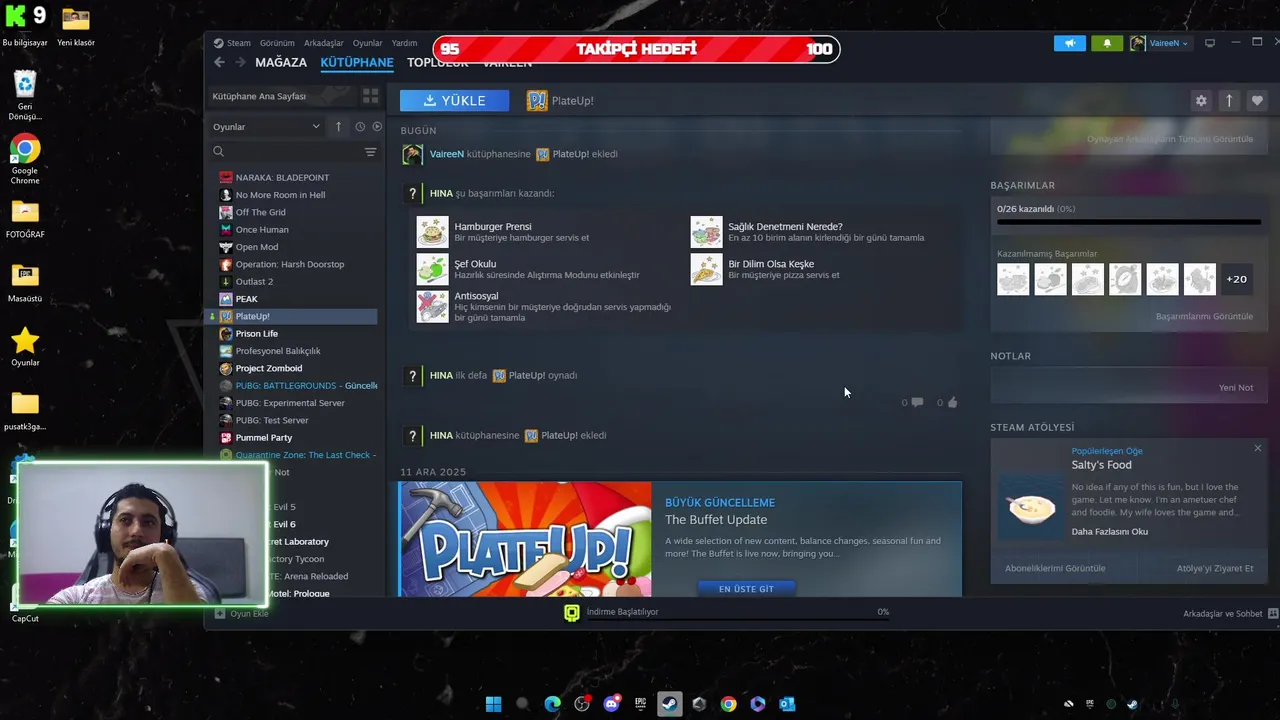1280x720 pixels.
Task: Select Once Human in game list
Action: tap(262, 230)
